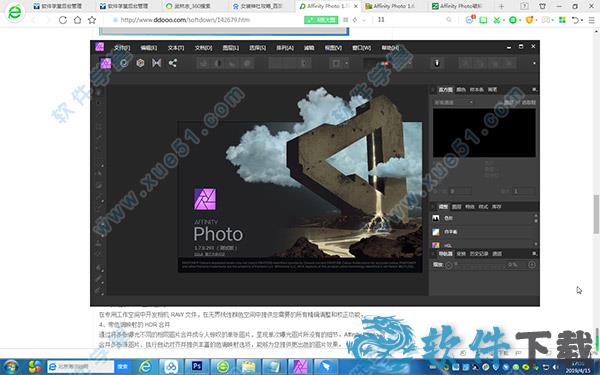Viewport: 600px width, 375px height.
Task: Select the White Balance (白平衡) adjustment icon
Action: pos(436,232)
